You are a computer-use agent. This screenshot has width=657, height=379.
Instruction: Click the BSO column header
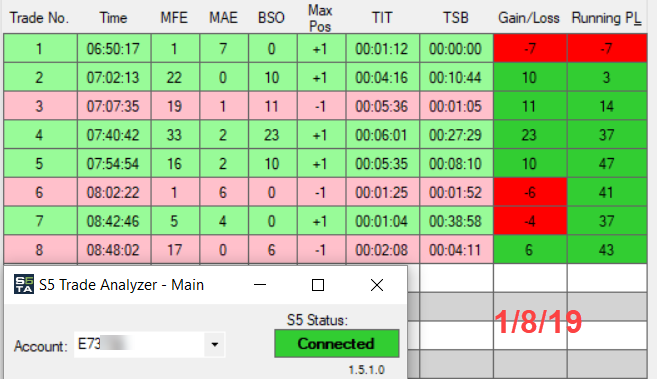click(x=272, y=18)
